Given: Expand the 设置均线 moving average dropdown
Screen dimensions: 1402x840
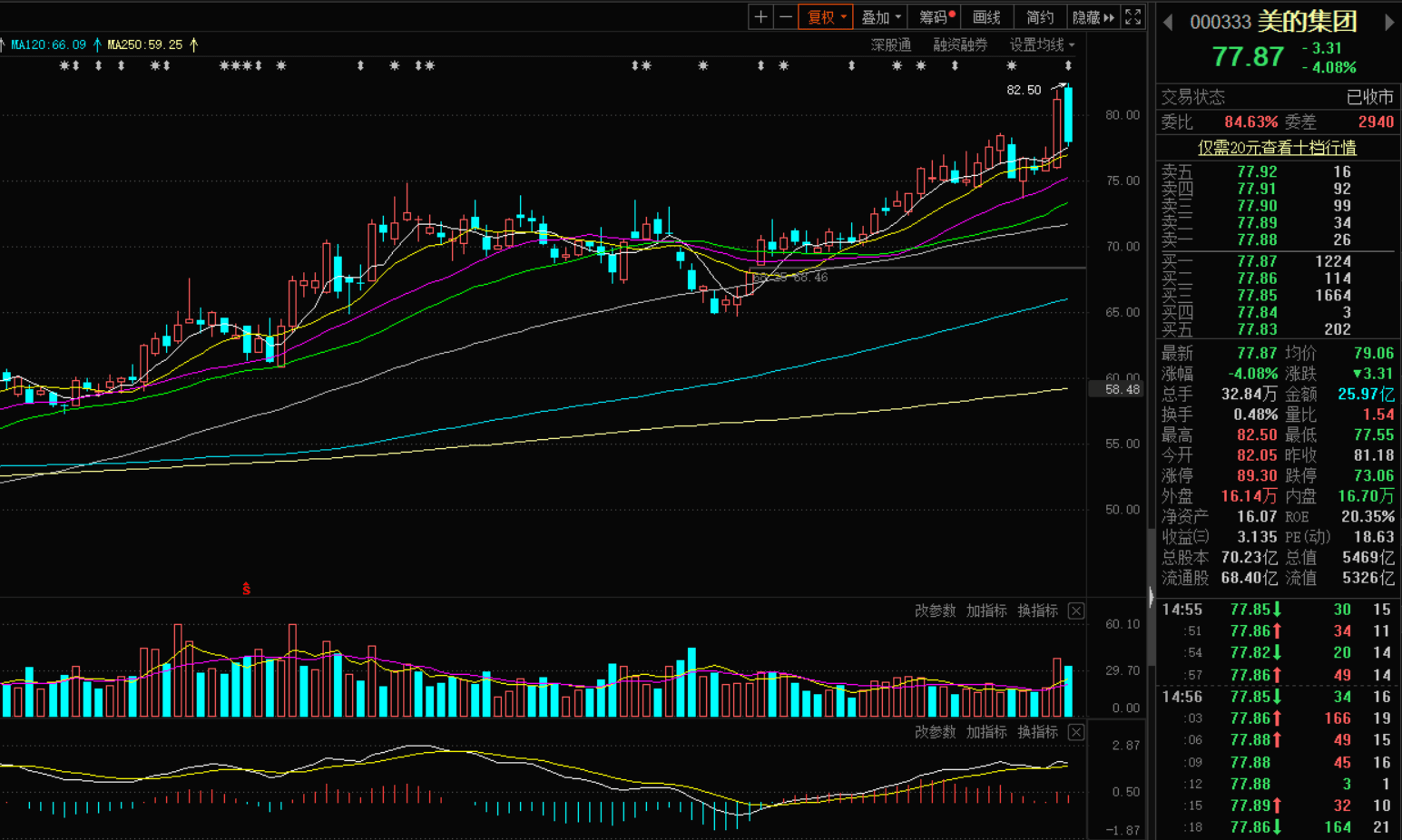Looking at the screenshot, I should click(x=1042, y=44).
